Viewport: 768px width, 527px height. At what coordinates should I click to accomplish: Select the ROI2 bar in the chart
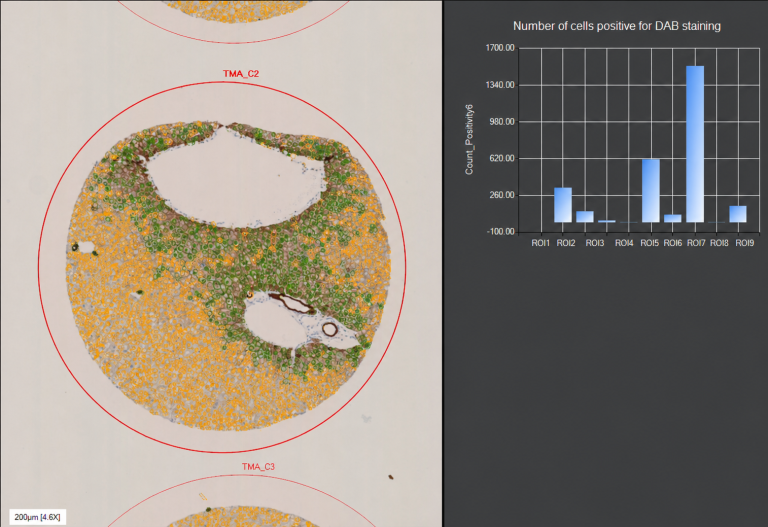[x=563, y=205]
